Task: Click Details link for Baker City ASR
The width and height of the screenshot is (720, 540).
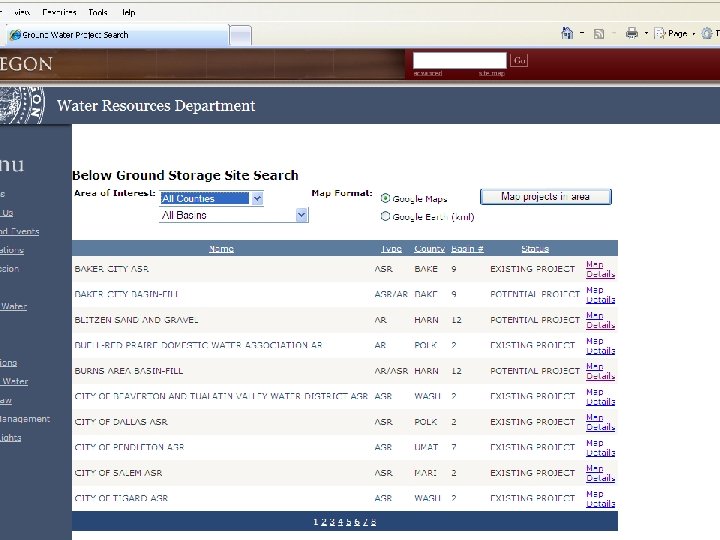Action: (601, 274)
